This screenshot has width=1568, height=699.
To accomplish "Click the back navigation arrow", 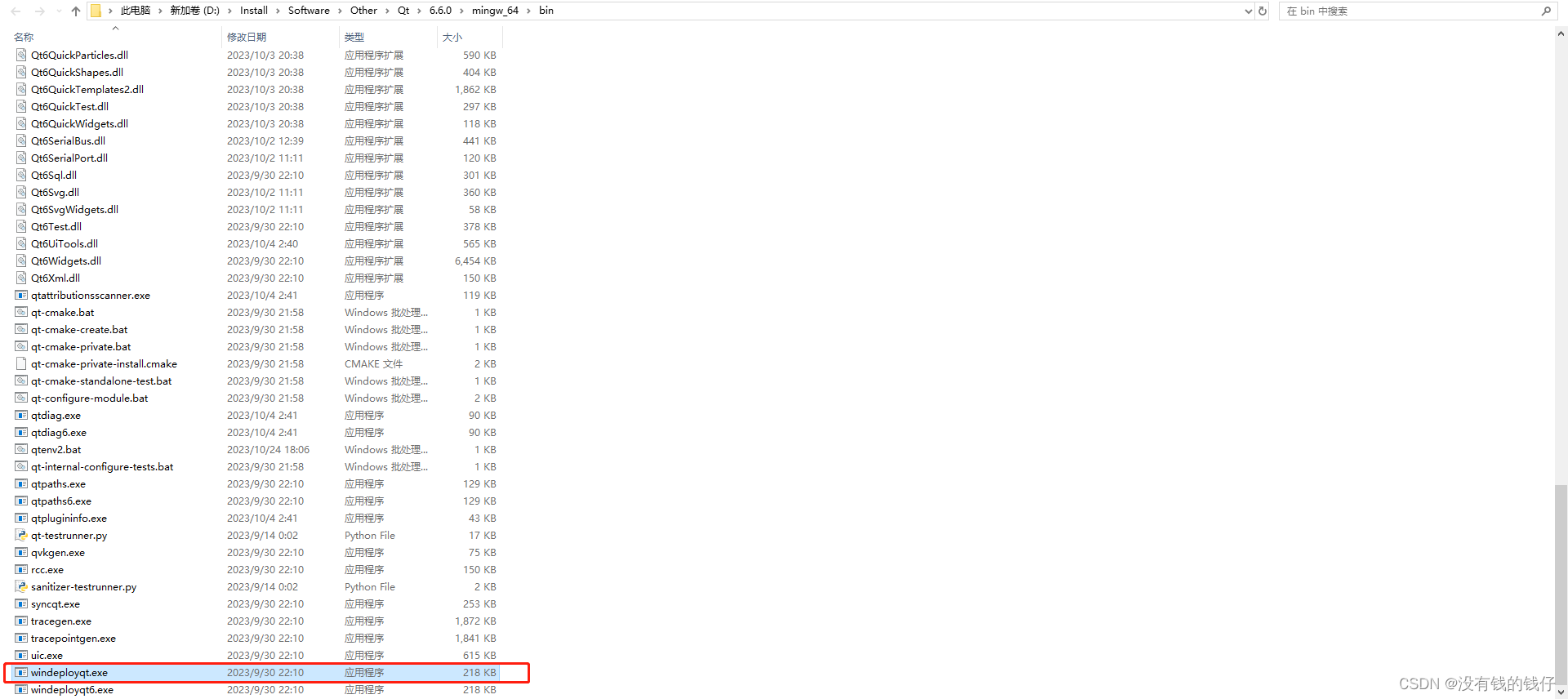I will click(16, 11).
